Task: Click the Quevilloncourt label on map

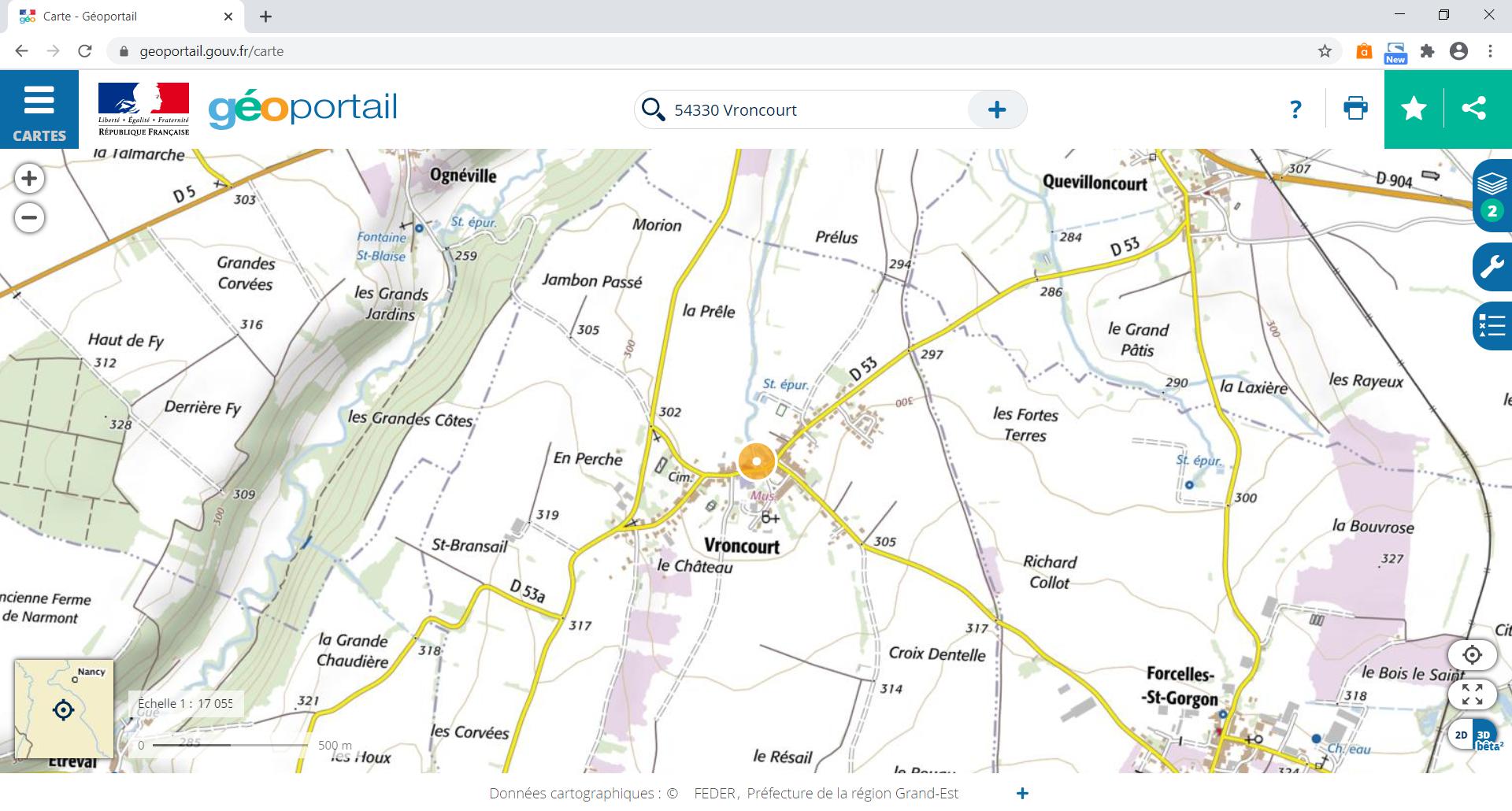Action: click(1095, 182)
